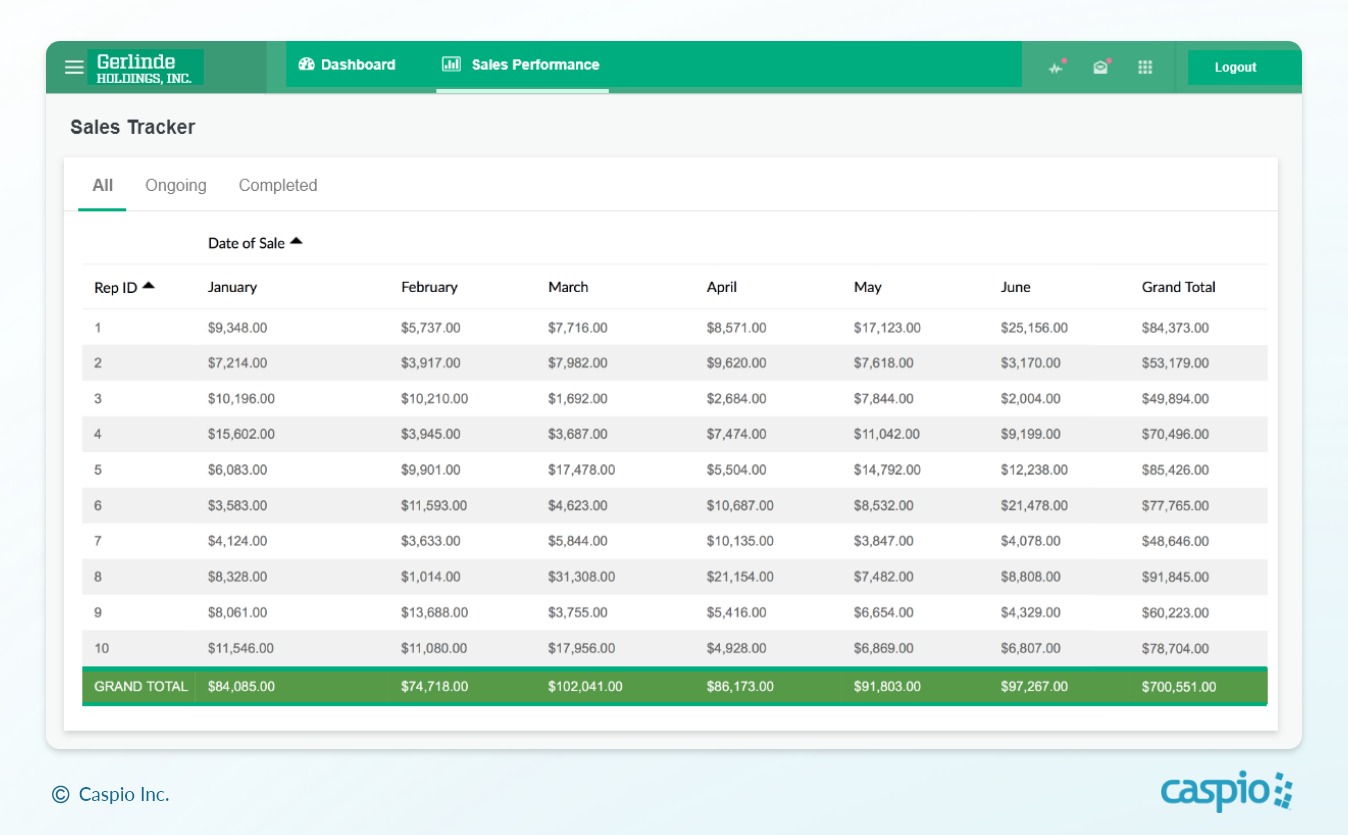Screen dimensions: 1348x835
Task: Click the March column header
Action: coord(568,287)
